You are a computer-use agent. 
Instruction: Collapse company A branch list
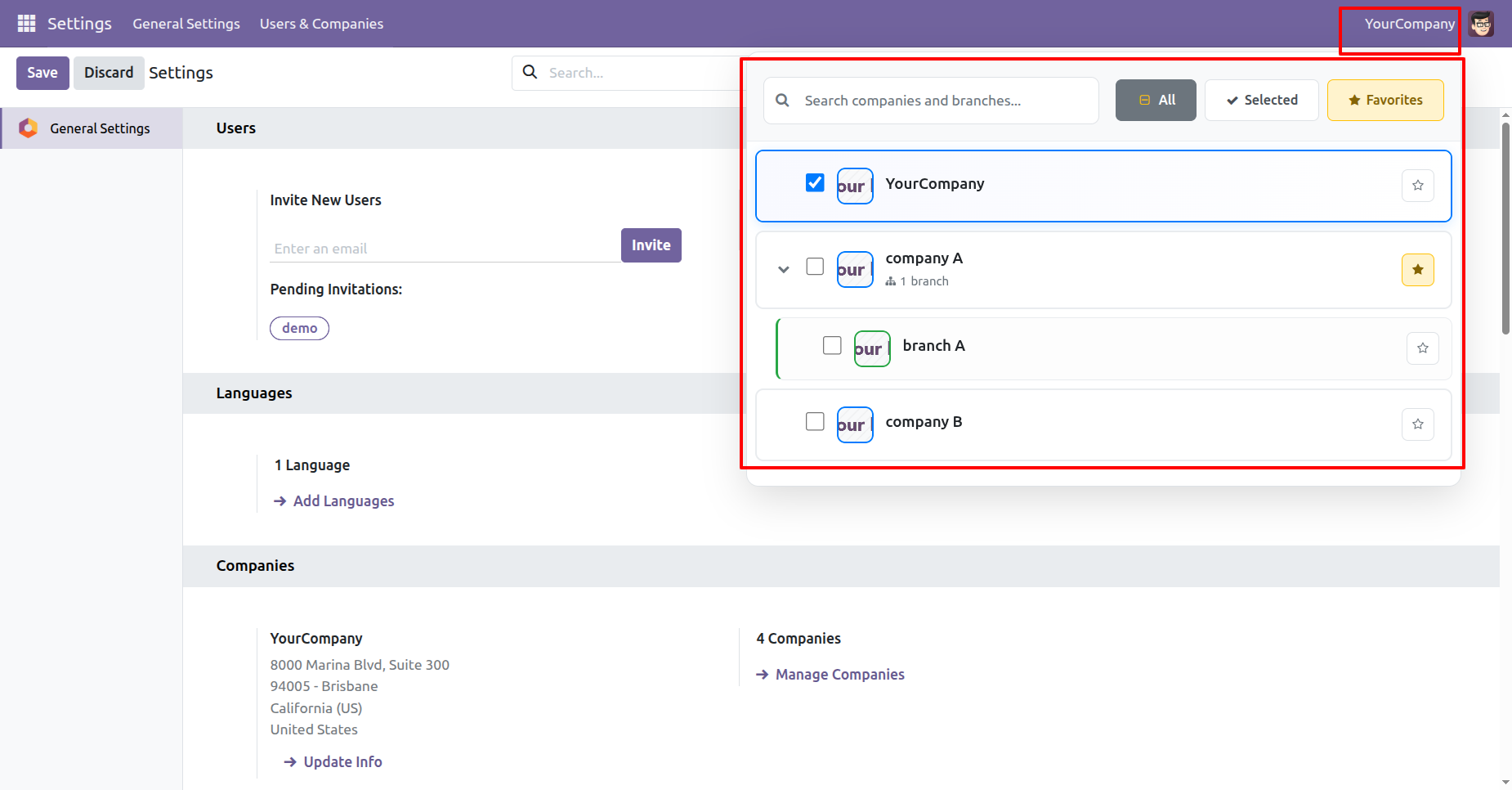coord(784,269)
